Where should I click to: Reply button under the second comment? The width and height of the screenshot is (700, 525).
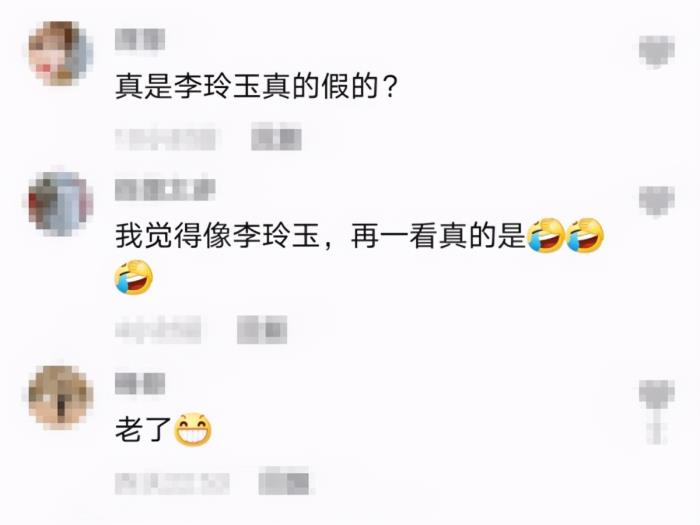coord(262,329)
